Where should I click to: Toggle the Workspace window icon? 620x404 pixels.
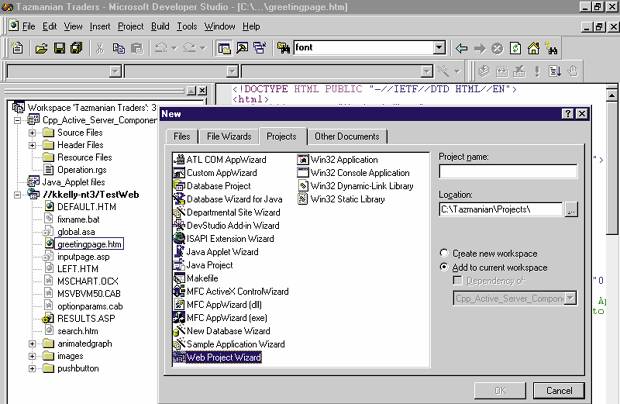224,48
